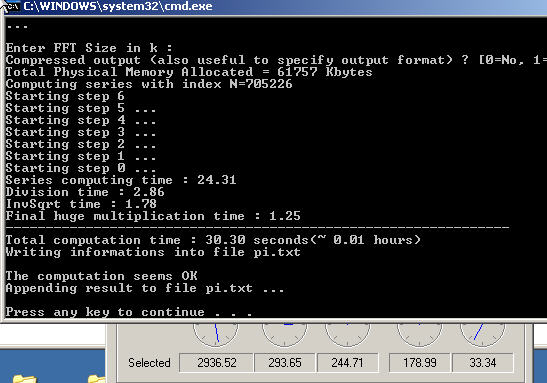The width and height of the screenshot is (547, 383).
Task: Click 'InvSqrt time : 1.78' line
Action: (x=81, y=204)
